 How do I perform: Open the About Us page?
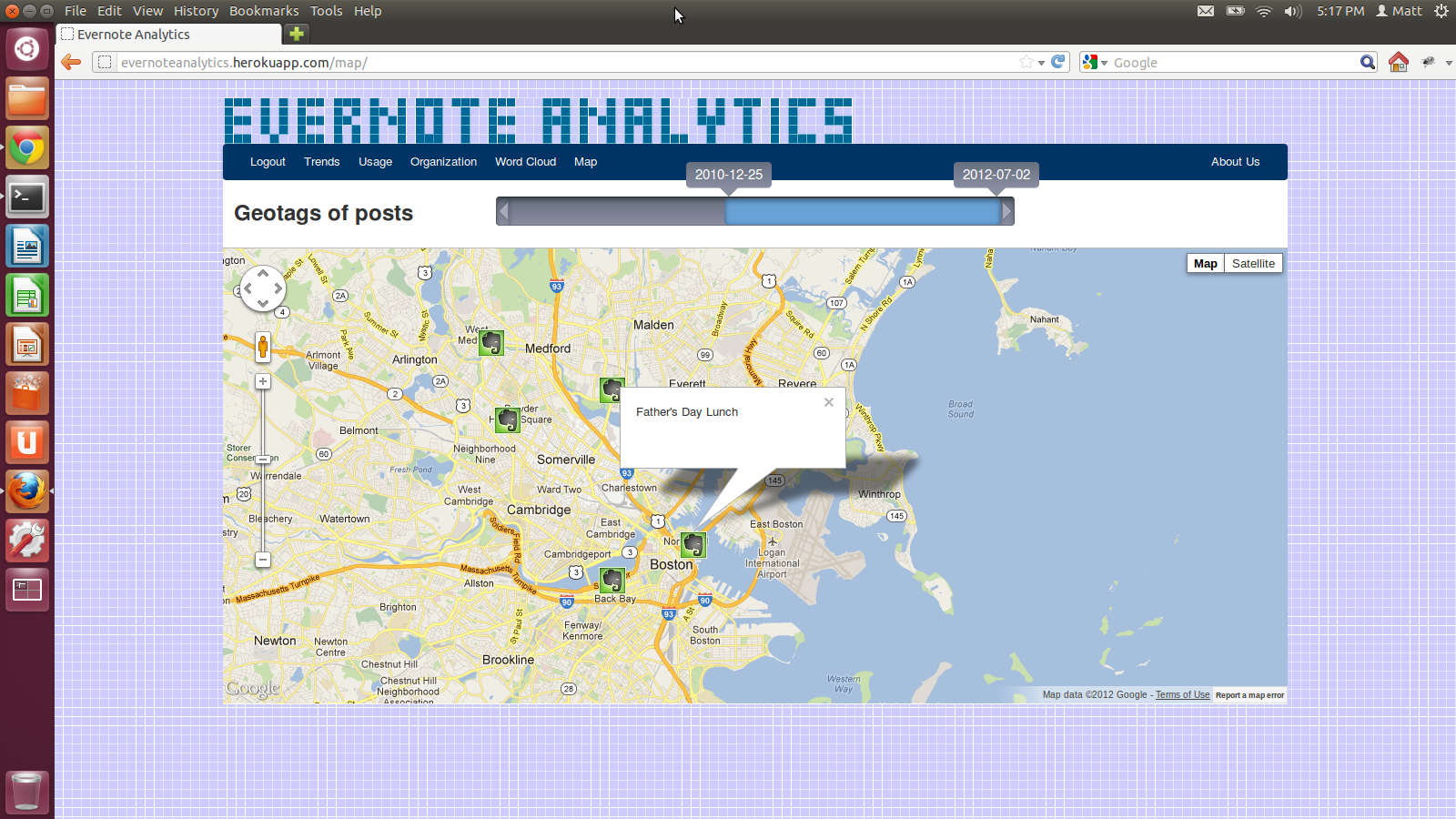tap(1235, 162)
